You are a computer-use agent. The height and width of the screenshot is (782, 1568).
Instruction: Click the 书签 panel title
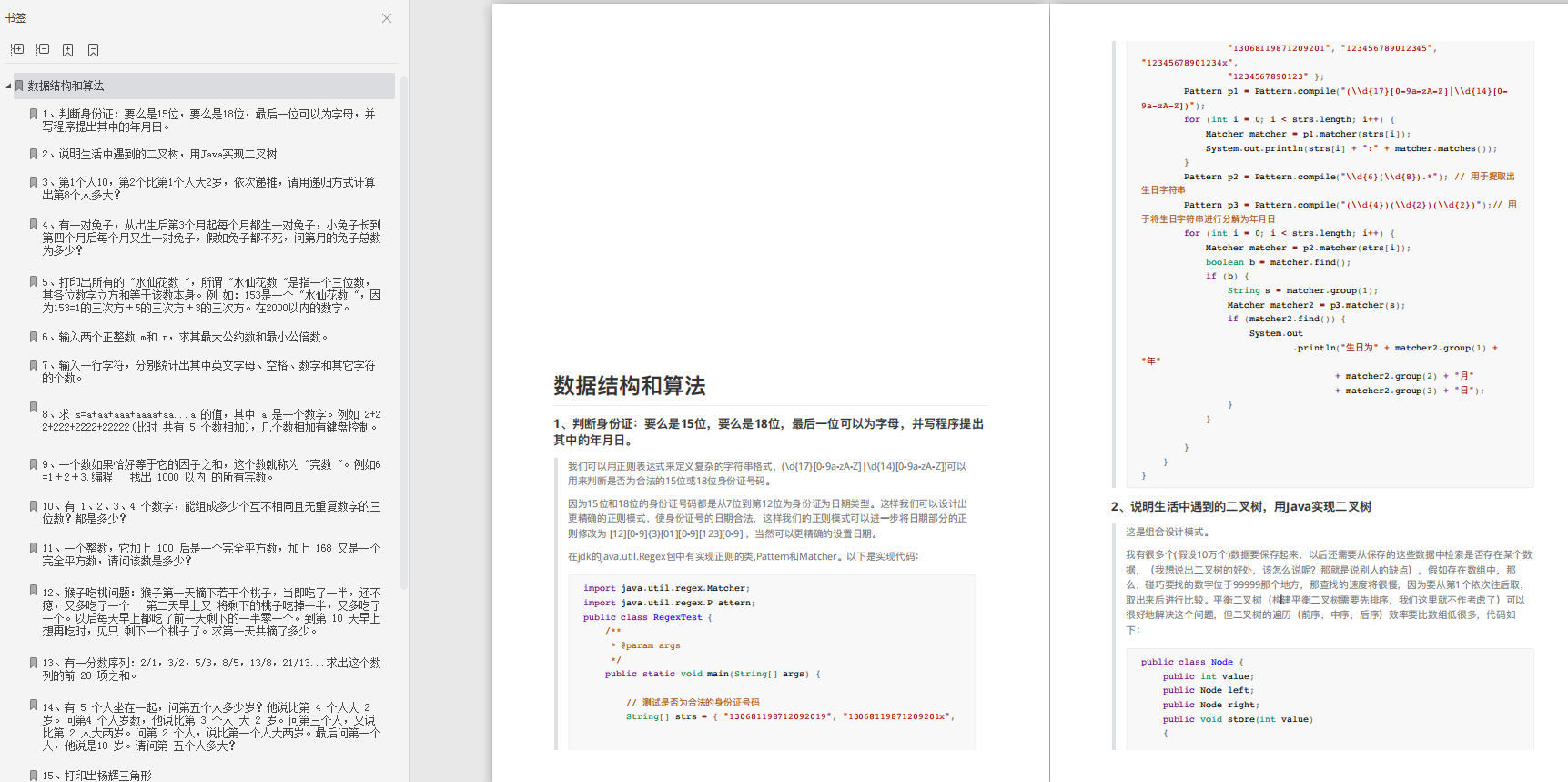(15, 18)
